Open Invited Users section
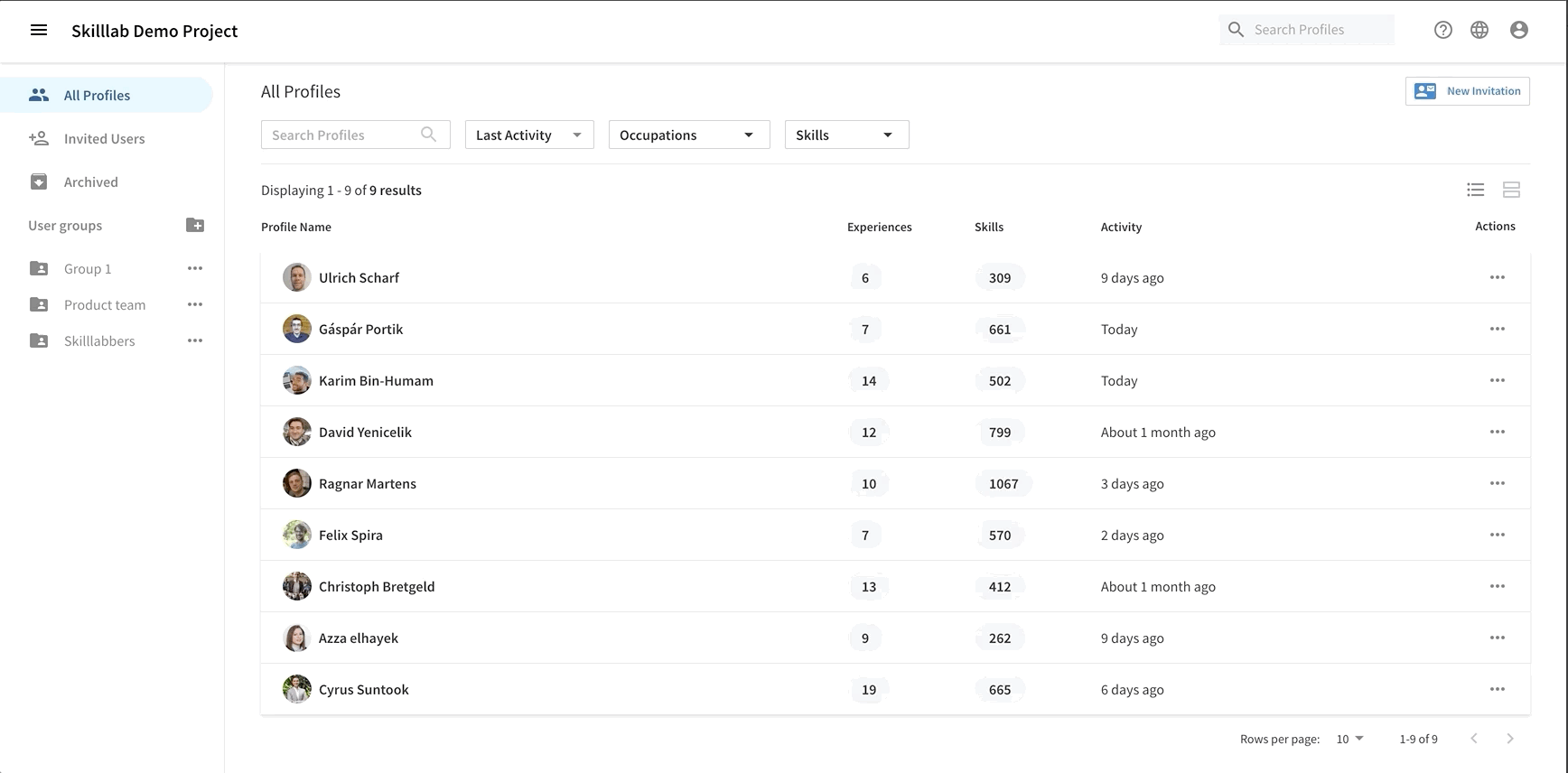Image resolution: width=1568 pixels, height=773 pixels. [x=107, y=138]
